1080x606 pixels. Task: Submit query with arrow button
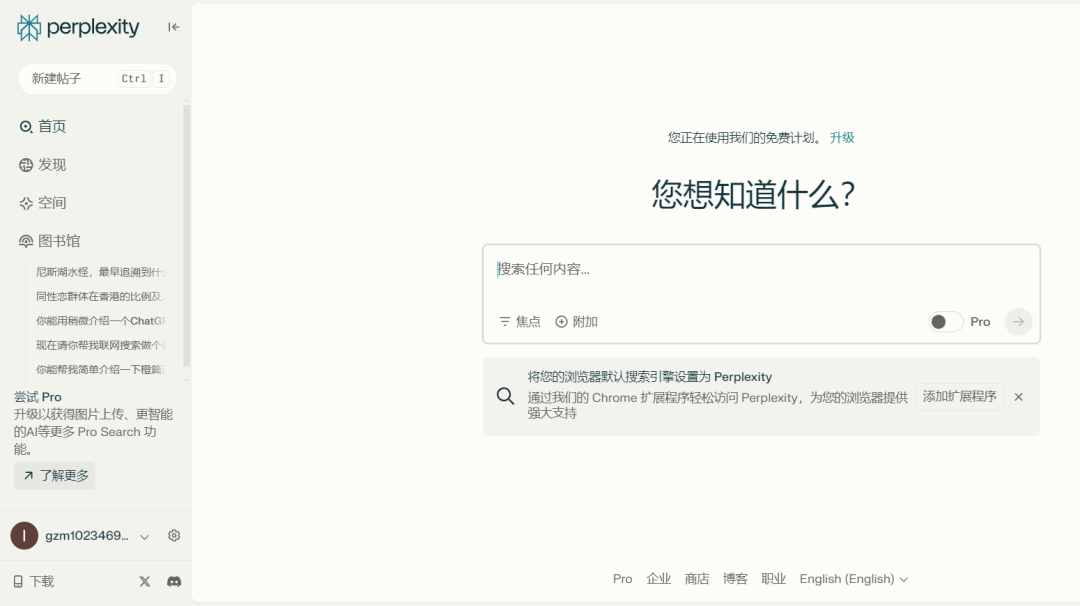[x=1018, y=322]
